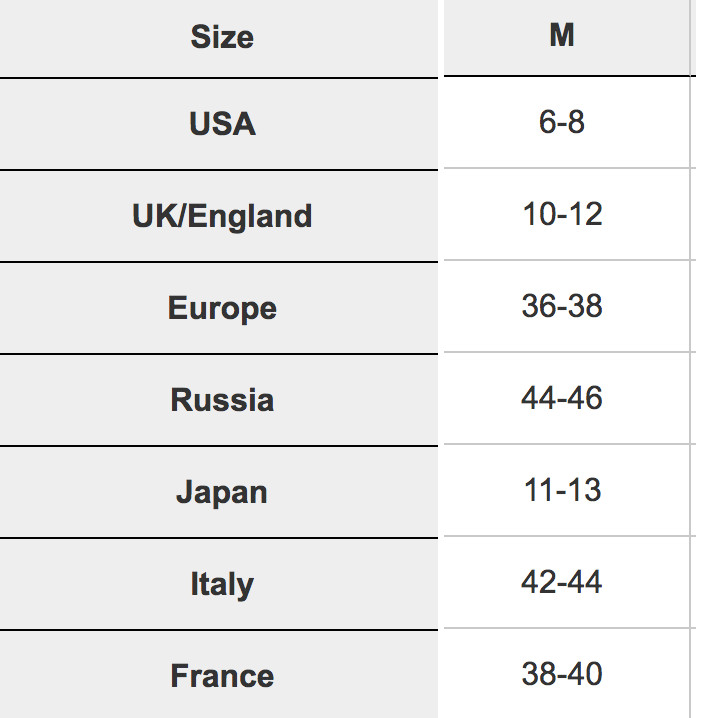Select the UK/England row label
This screenshot has width=704, height=718.
(x=222, y=216)
